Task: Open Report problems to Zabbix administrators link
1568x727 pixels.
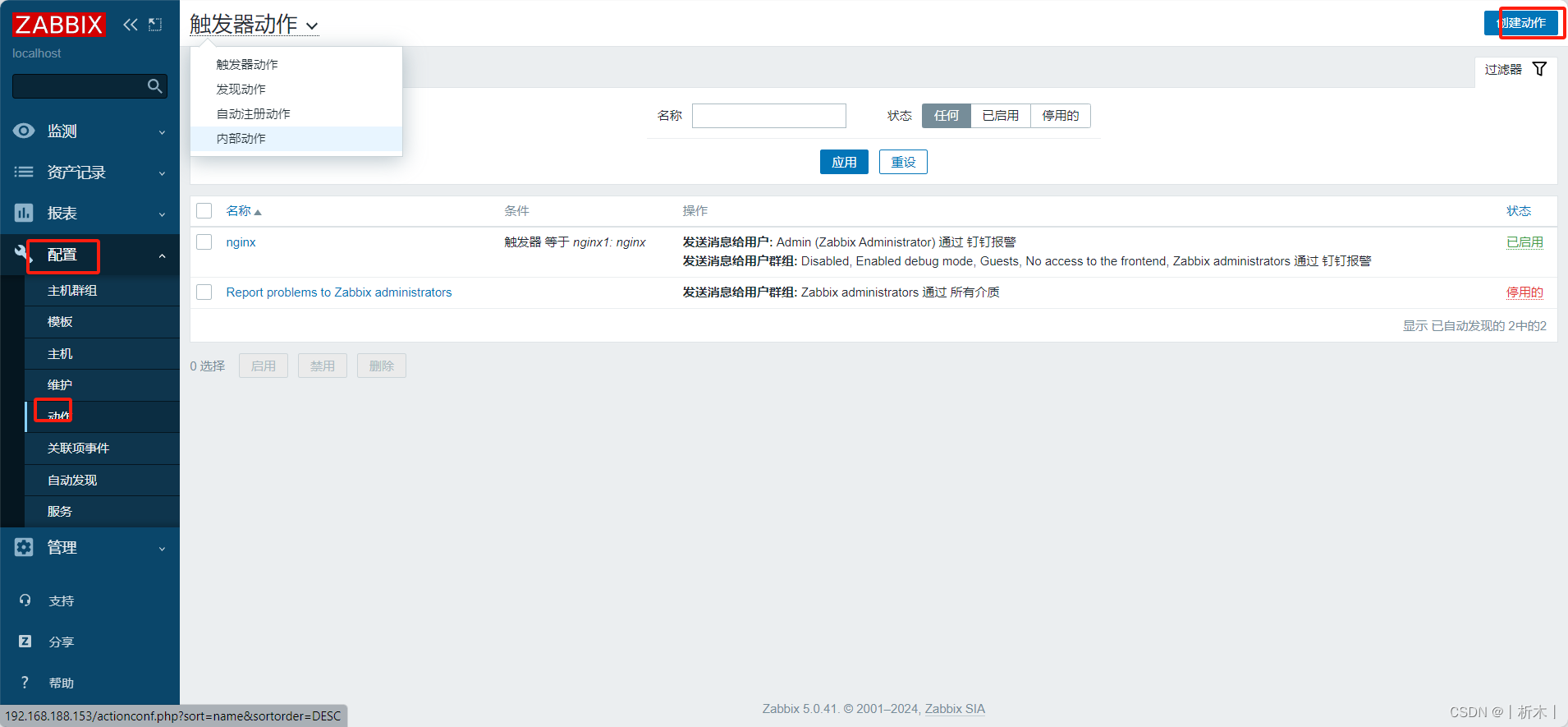Action: click(339, 292)
